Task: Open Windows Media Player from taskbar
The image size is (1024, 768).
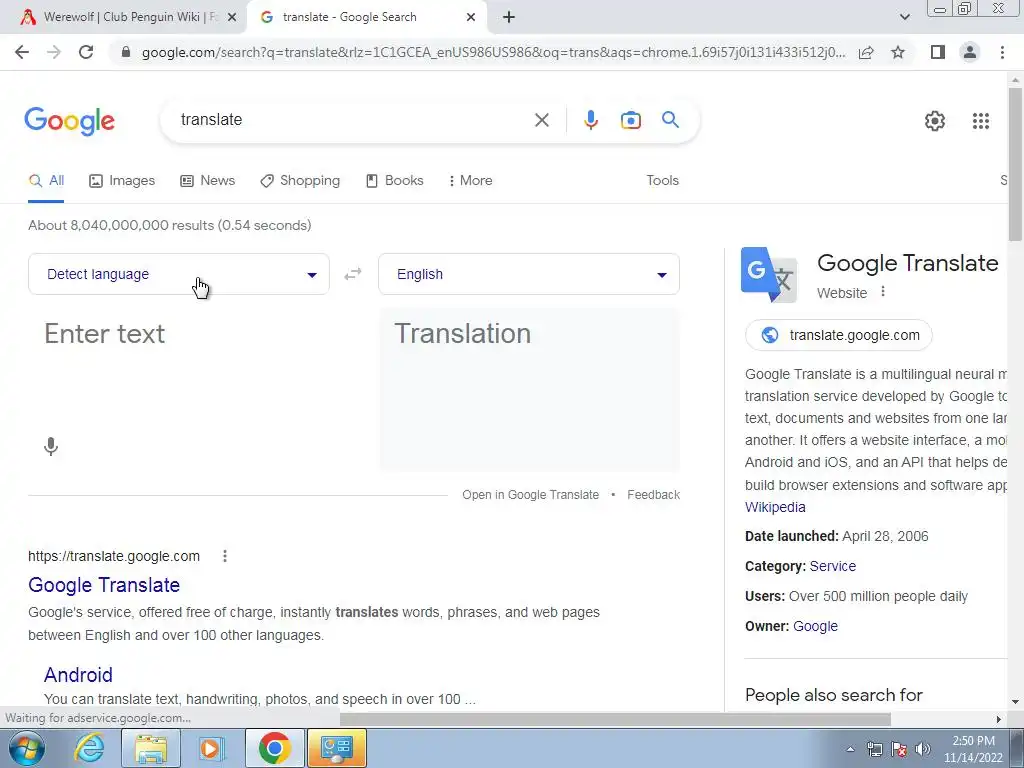Action: (212, 749)
